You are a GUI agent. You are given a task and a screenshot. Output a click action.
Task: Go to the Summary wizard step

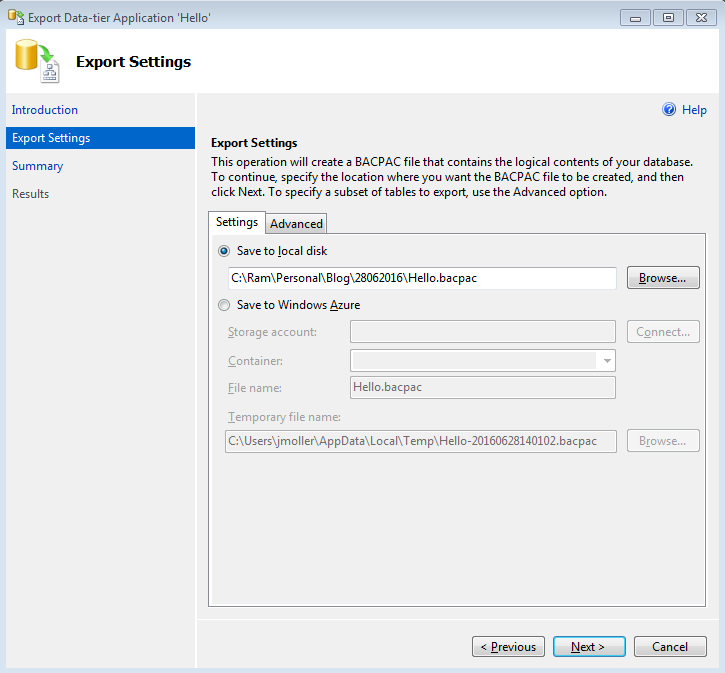click(x=38, y=166)
